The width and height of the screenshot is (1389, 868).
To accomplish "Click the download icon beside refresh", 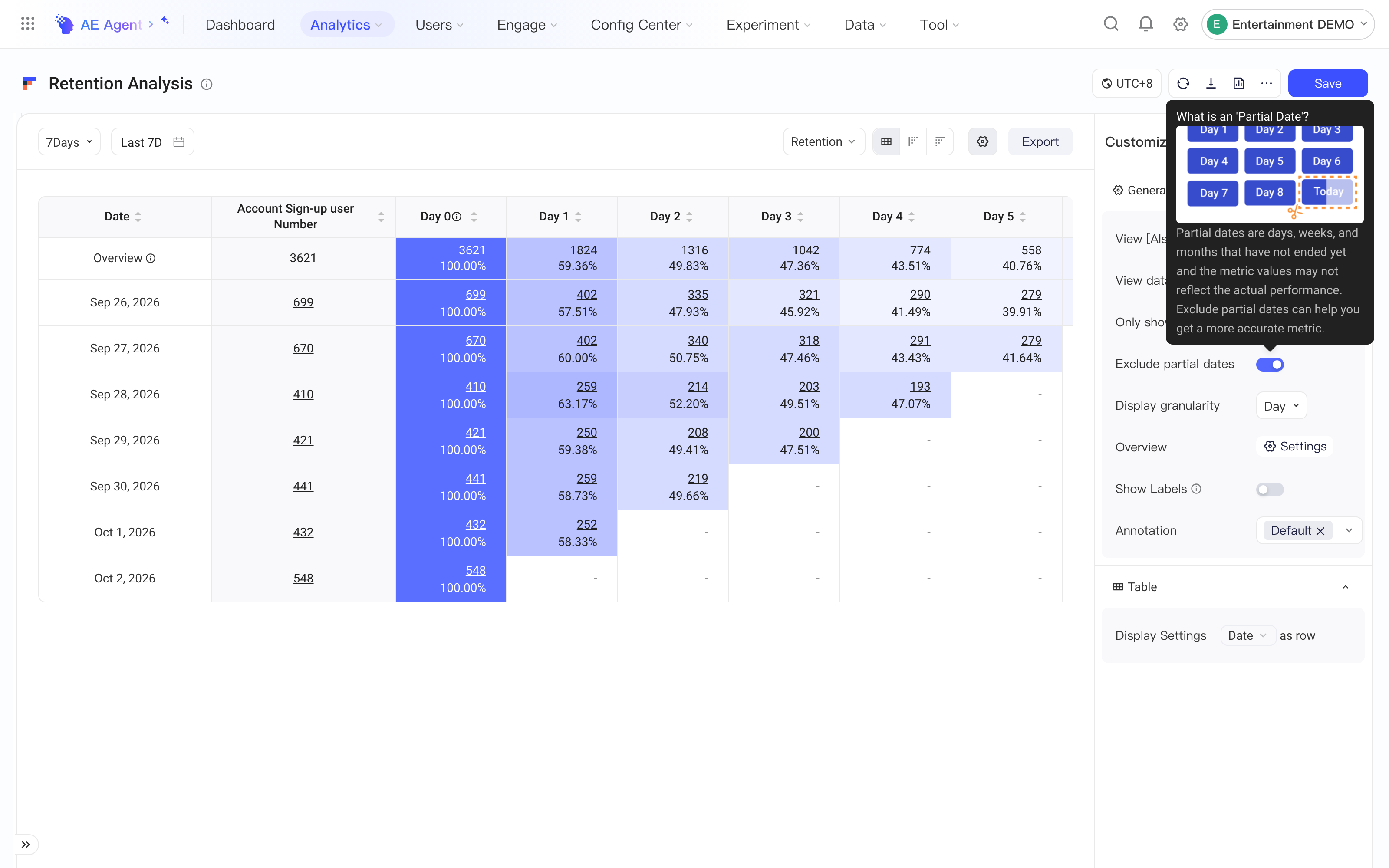I will point(1211,84).
